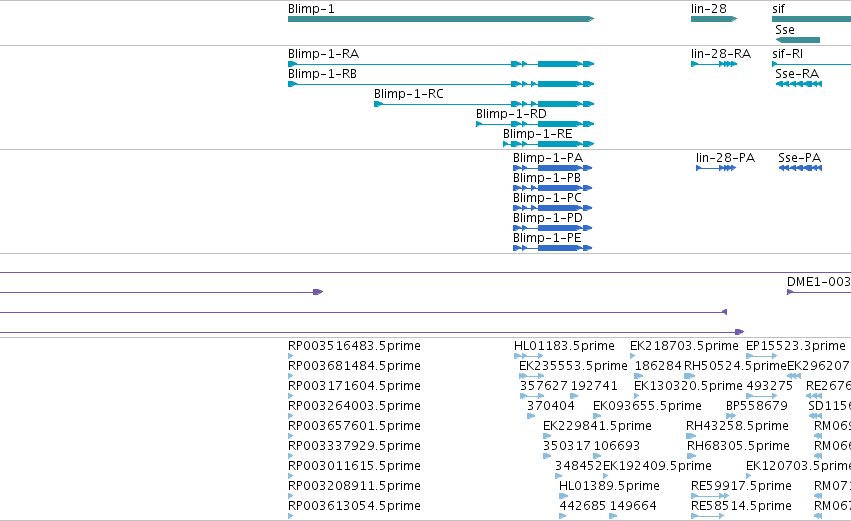Image resolution: width=851 pixels, height=521 pixels.
Task: Open the Blimp-1-RC transcript
Action: tap(484, 104)
